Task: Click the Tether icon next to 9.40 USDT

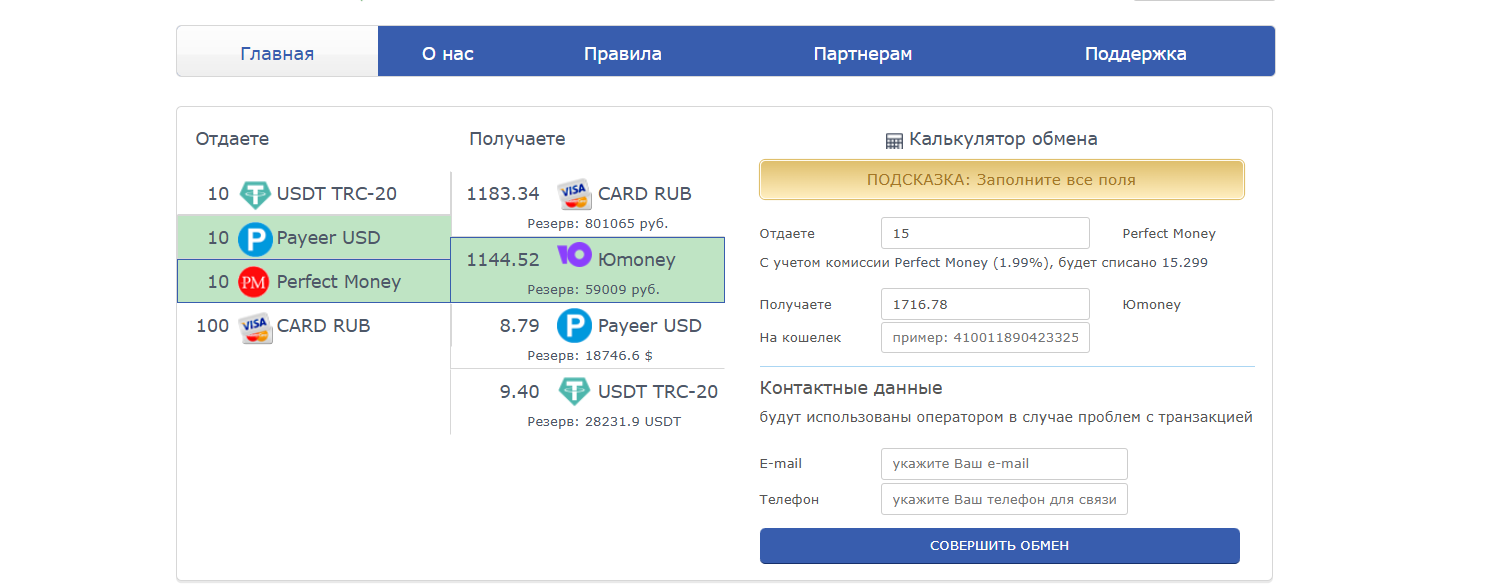Action: tap(573, 391)
